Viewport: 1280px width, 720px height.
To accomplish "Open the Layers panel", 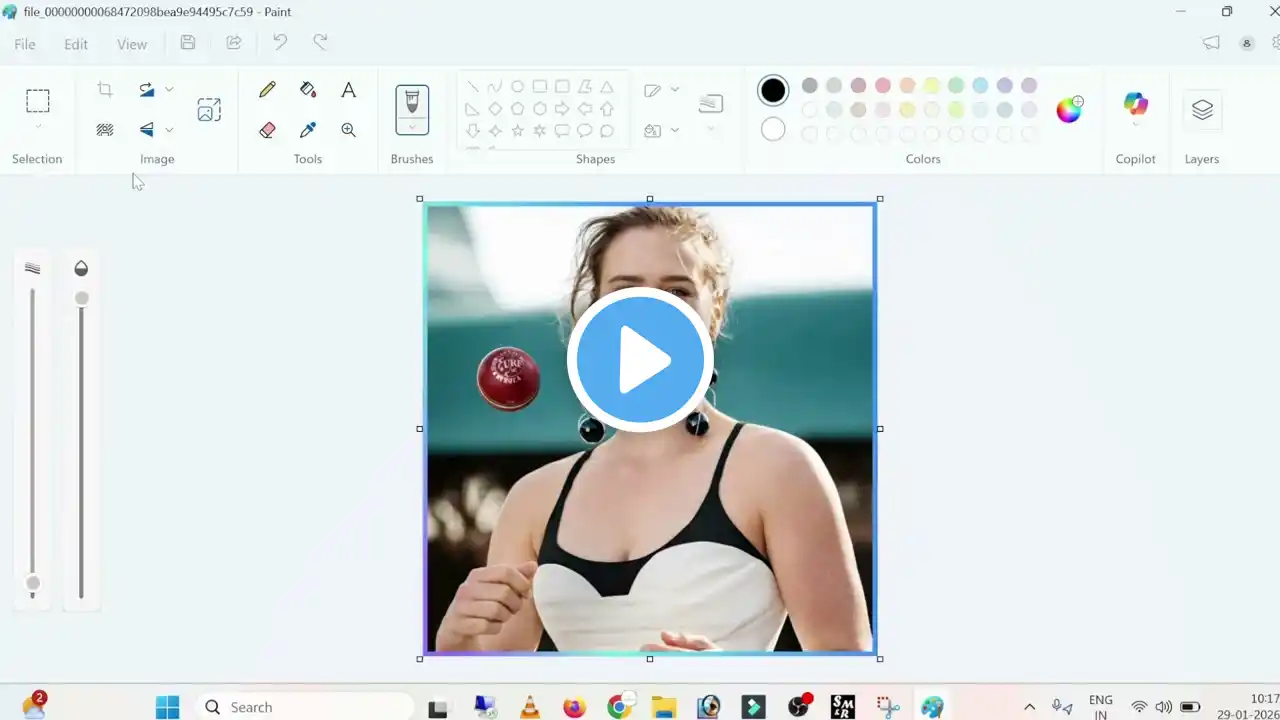I will point(1202,110).
